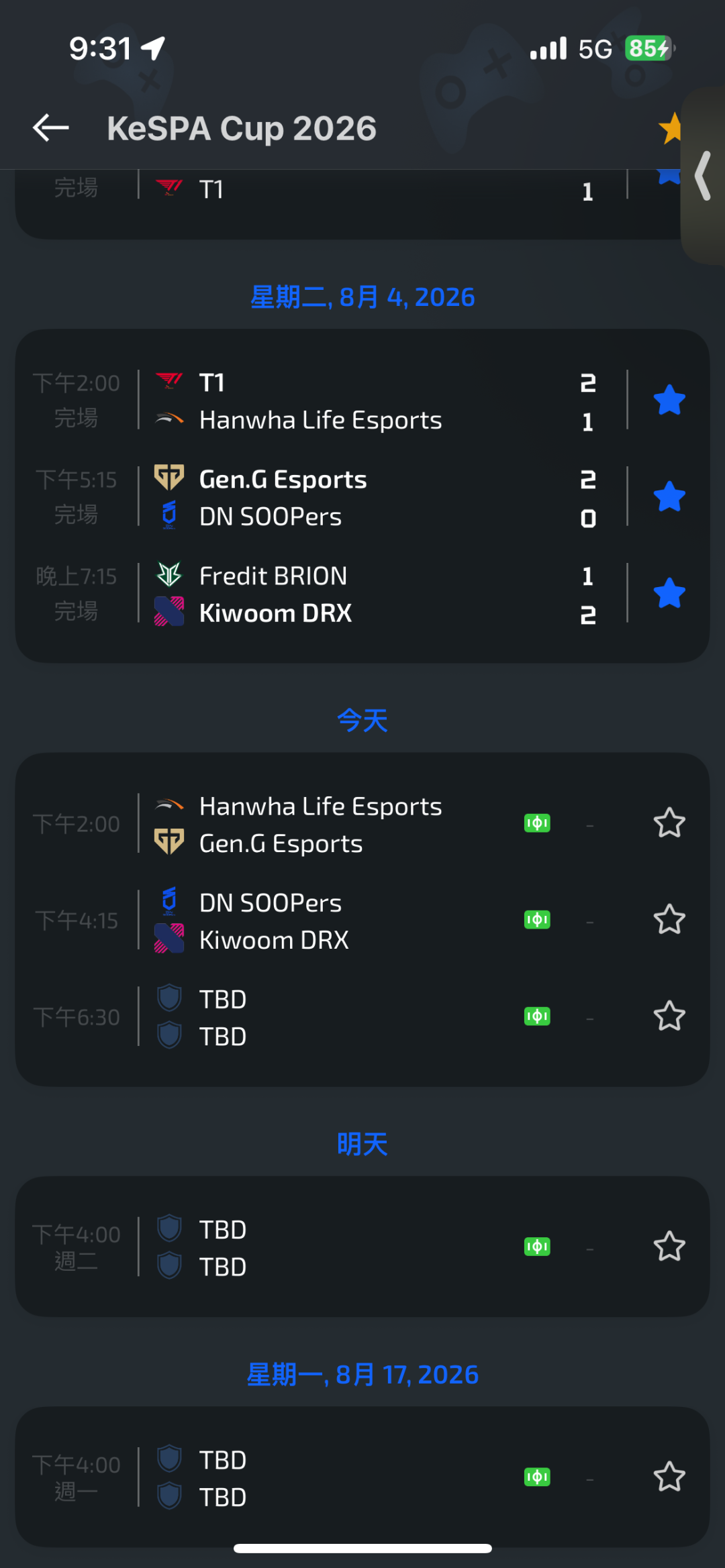
Task: Unfavorite the T1 vs Hanwha Life match
Action: (669, 400)
